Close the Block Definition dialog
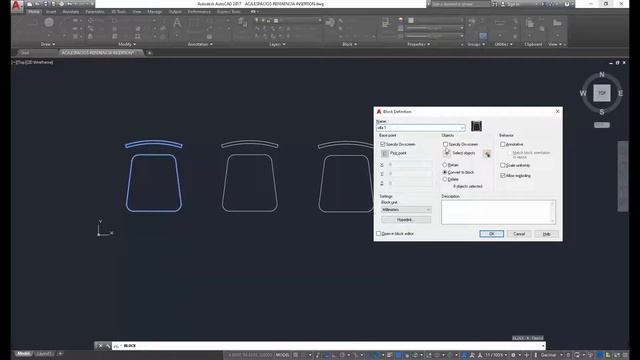This screenshot has height=360, width=640. (558, 111)
